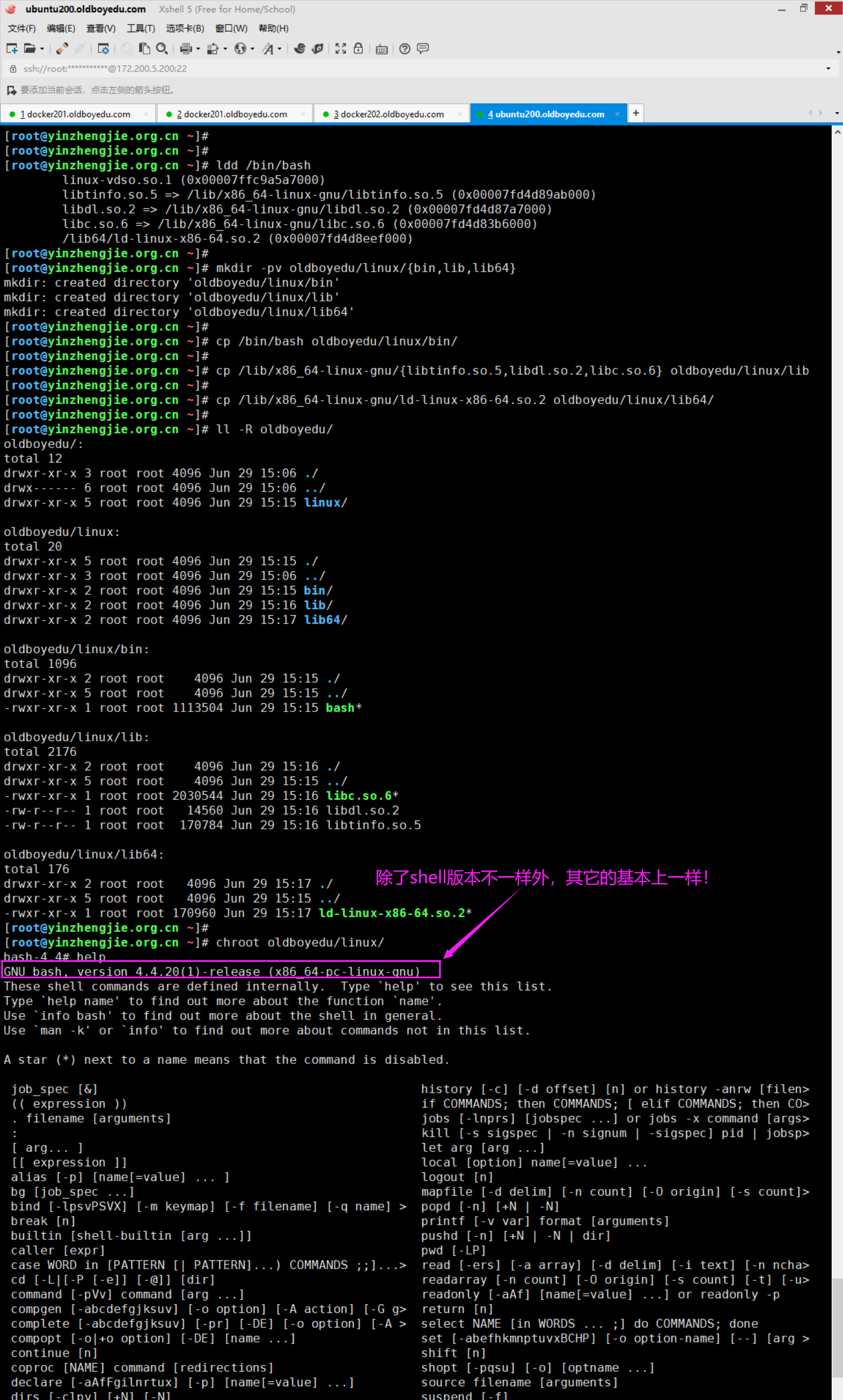This screenshot has height=1400, width=843.
Task: Click the Paste clipboard icon
Action: (x=144, y=49)
